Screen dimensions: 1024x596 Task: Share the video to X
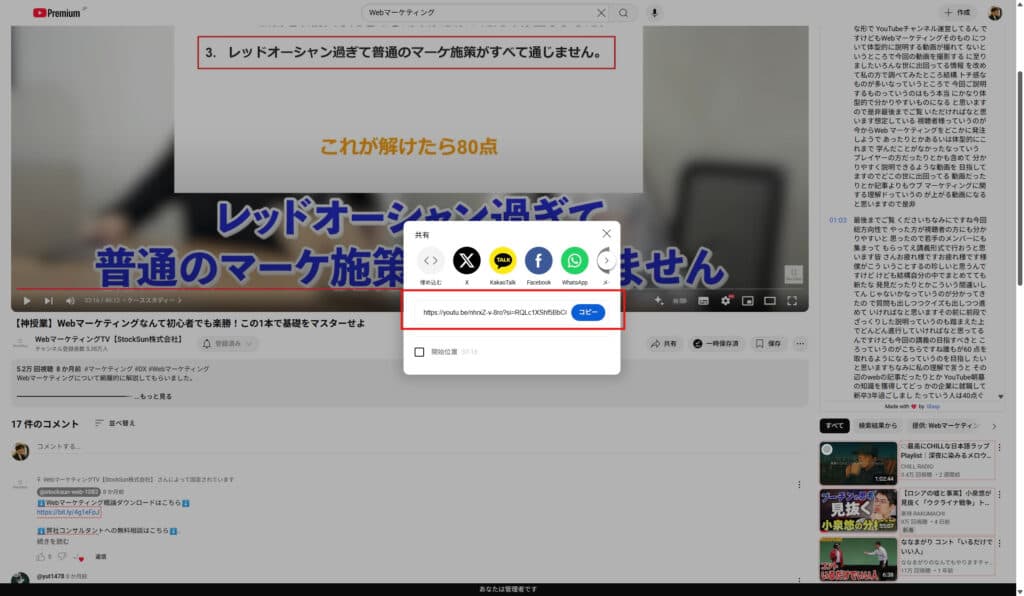(x=467, y=260)
